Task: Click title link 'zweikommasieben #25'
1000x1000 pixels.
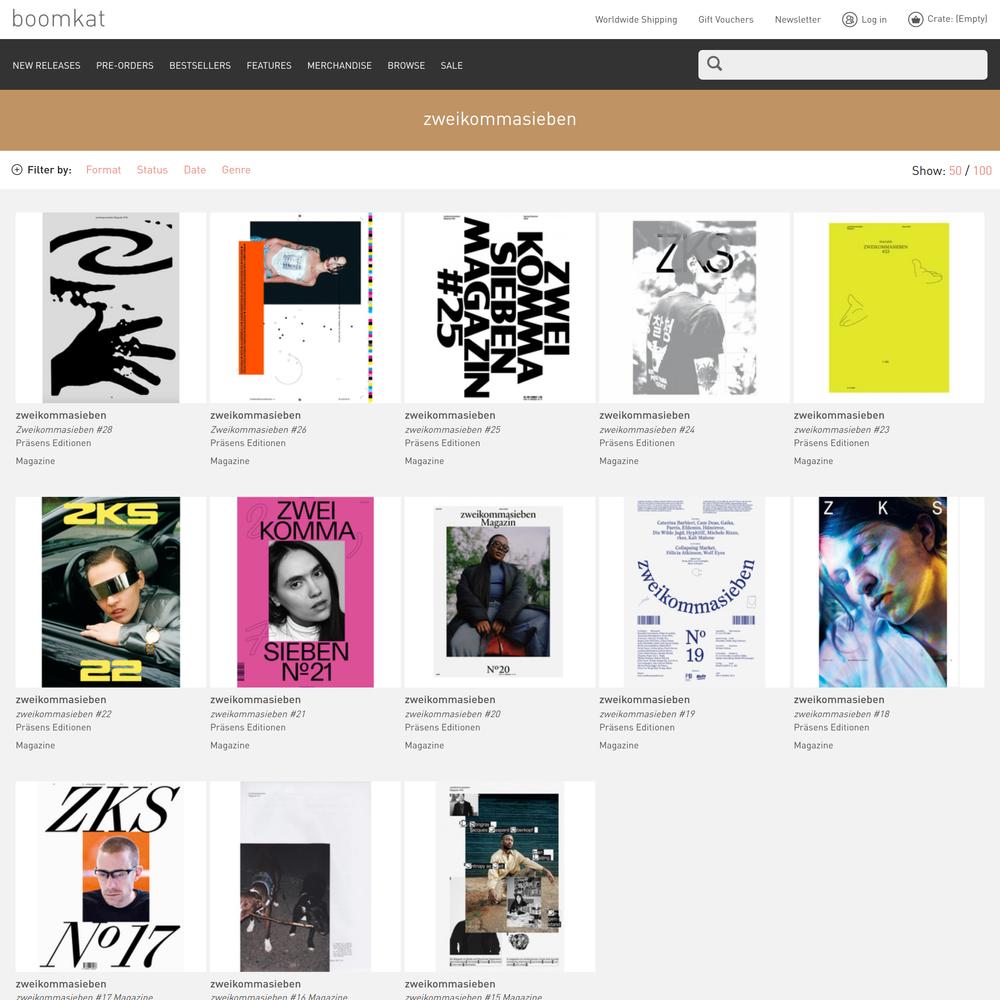Action: [x=453, y=430]
